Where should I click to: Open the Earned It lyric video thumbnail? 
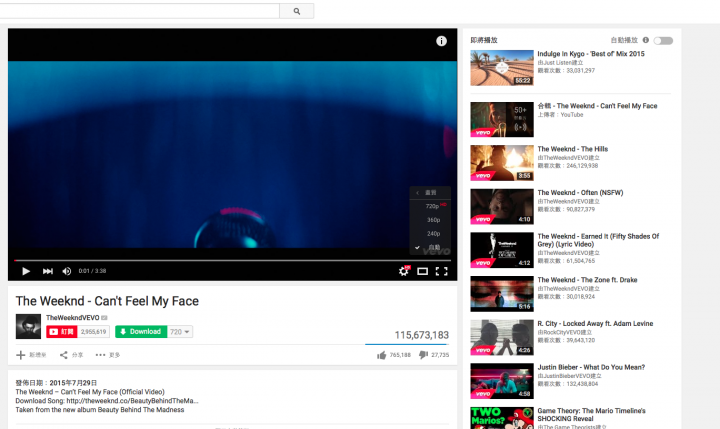tap(502, 250)
